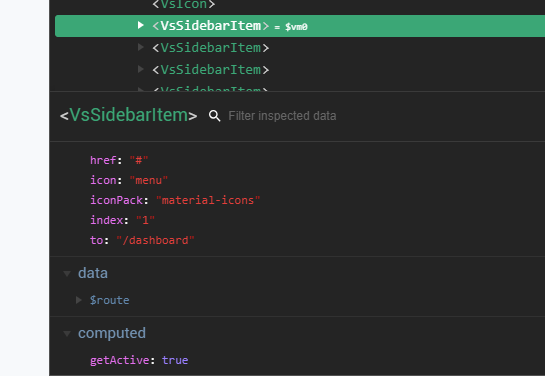
Task: Select the second VsSidebarItem in tree
Action: click(x=211, y=48)
